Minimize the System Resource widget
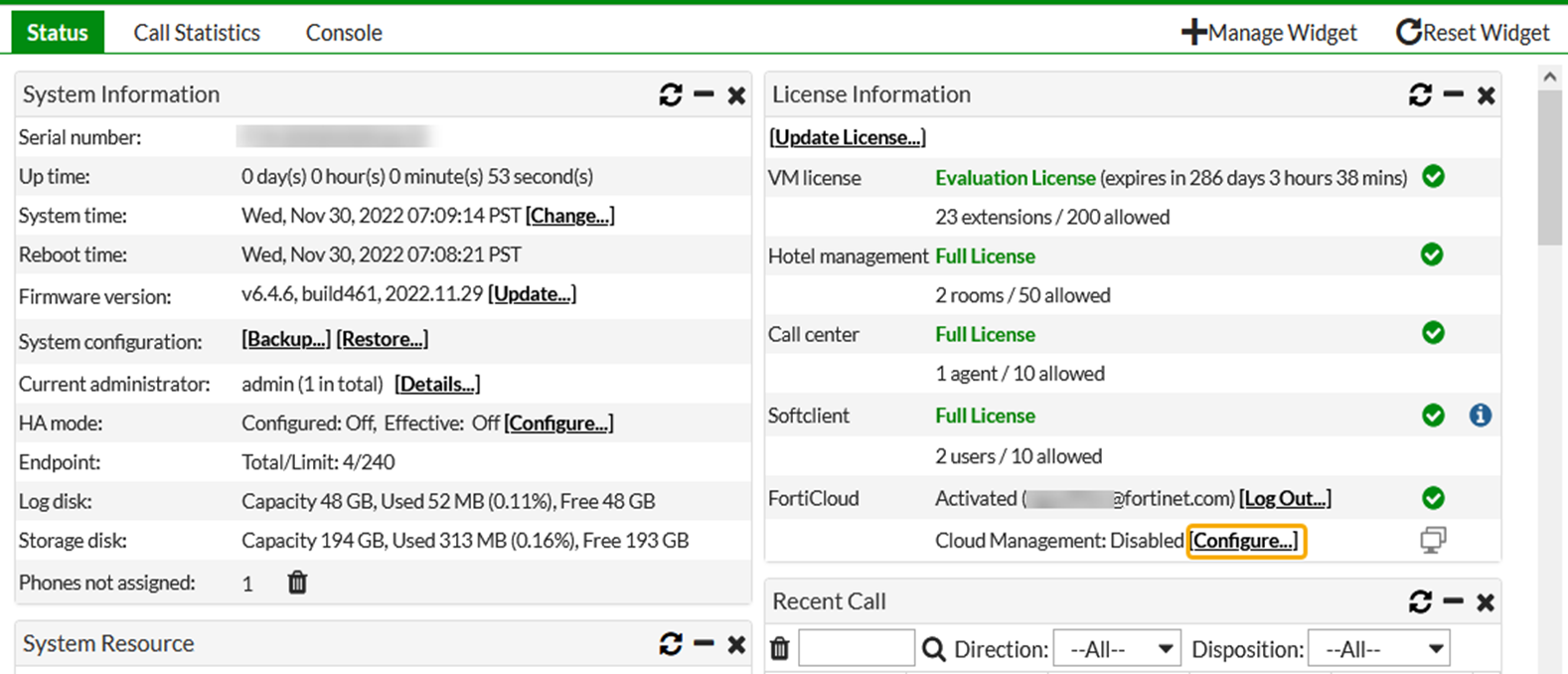 click(x=704, y=643)
